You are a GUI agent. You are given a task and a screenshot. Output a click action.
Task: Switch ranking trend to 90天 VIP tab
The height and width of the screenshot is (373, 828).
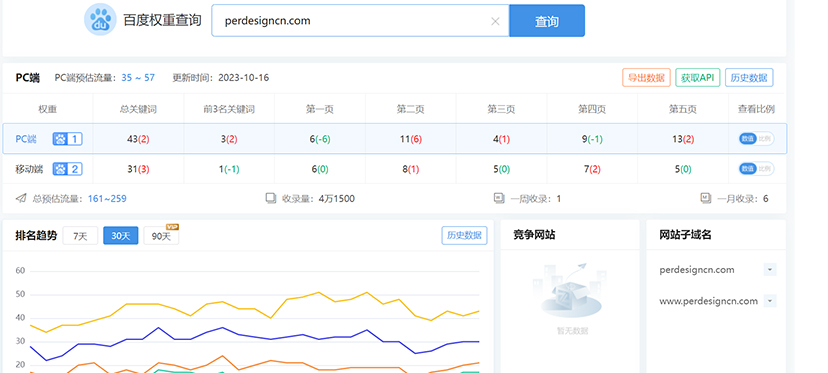tap(161, 236)
